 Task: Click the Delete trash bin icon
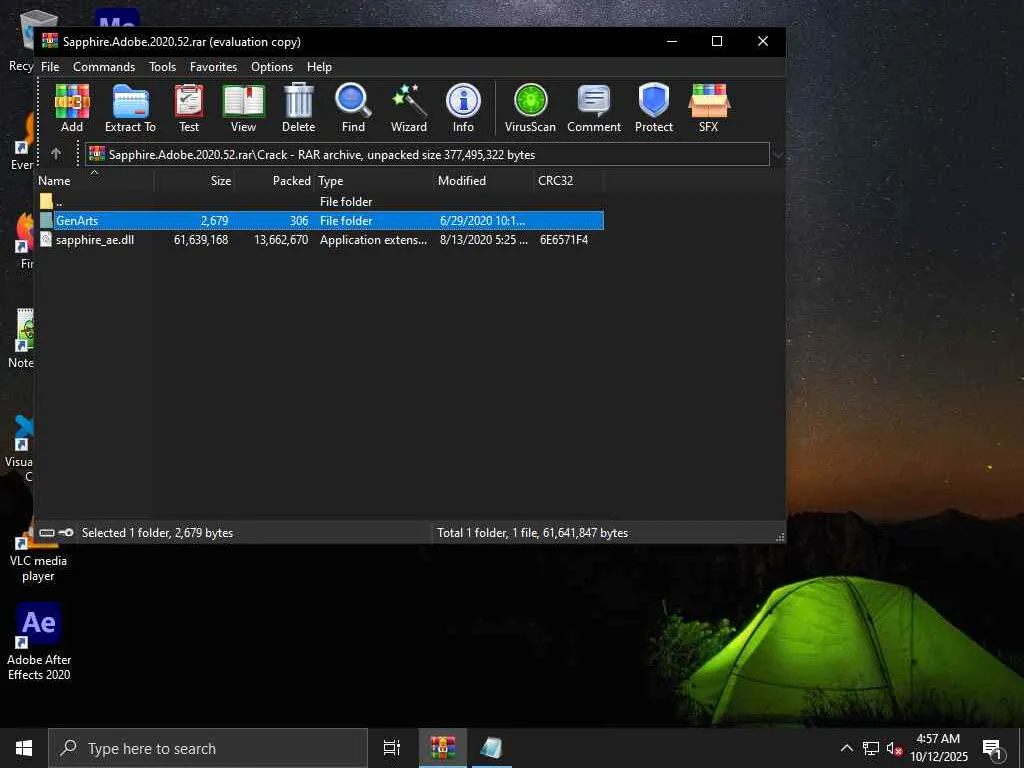click(x=298, y=108)
